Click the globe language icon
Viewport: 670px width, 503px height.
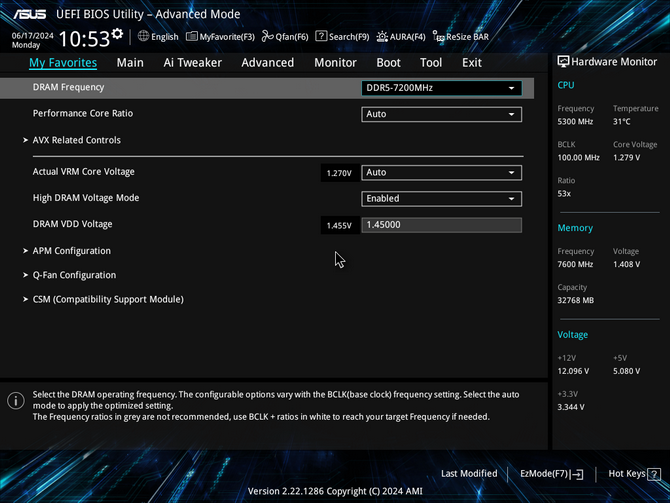[144, 36]
